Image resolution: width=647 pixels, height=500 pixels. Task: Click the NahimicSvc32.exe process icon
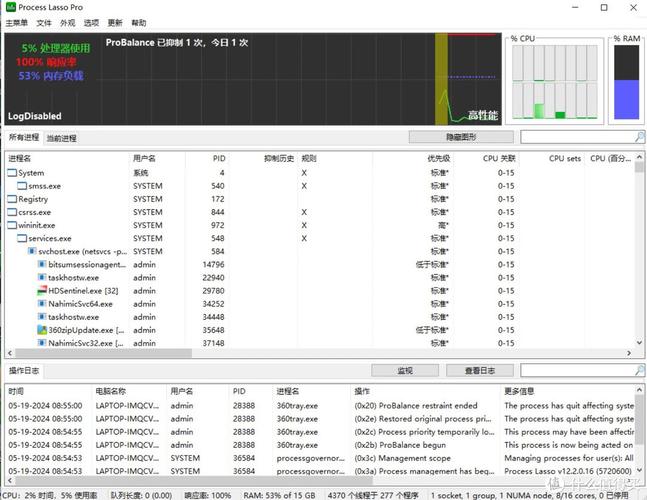42,343
